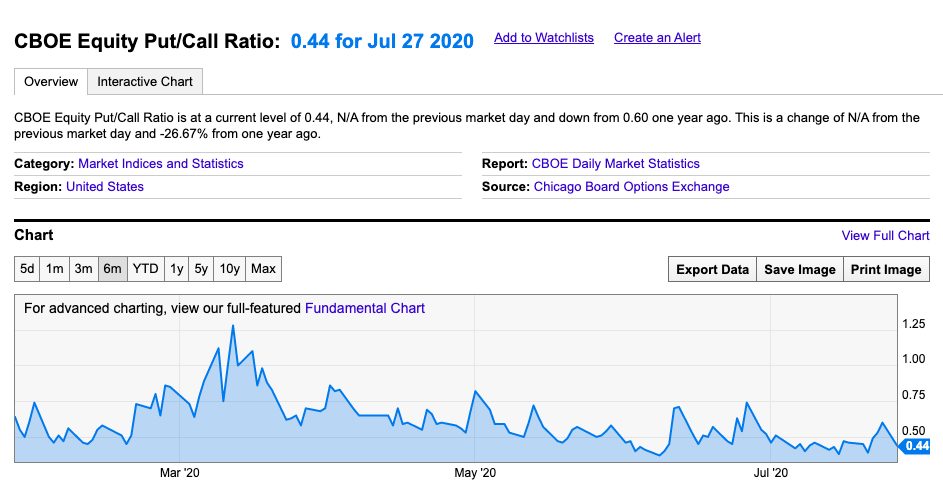
Task: Open Market Indices and Statistics category
Action: tap(161, 164)
